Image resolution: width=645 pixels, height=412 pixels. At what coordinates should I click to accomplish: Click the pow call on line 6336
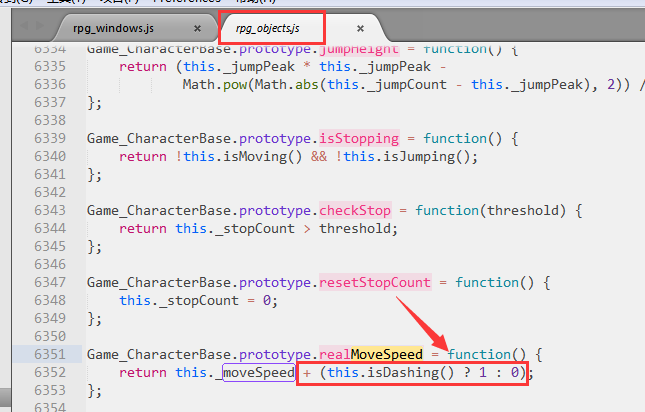[x=235, y=85]
